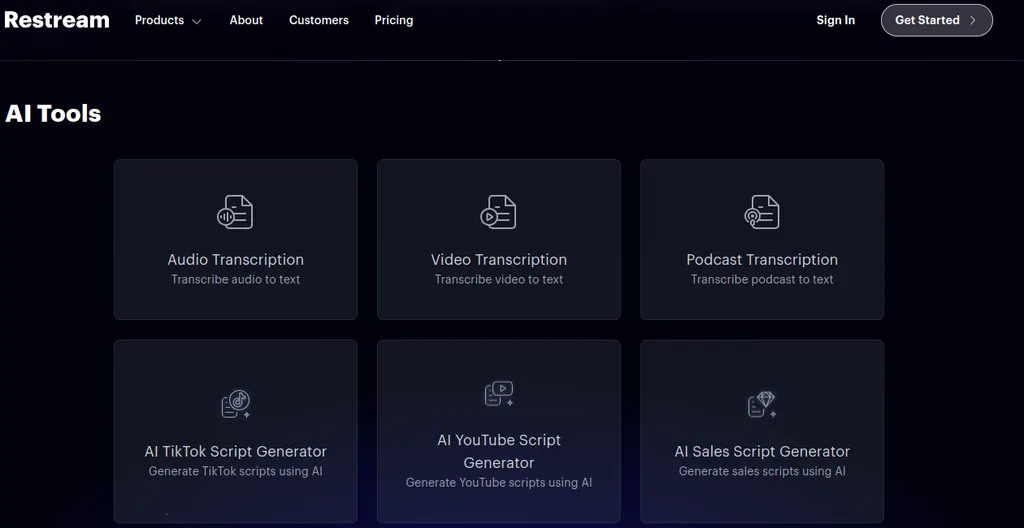
Task: Open the AI YouTube Script Generator title
Action: (499, 452)
